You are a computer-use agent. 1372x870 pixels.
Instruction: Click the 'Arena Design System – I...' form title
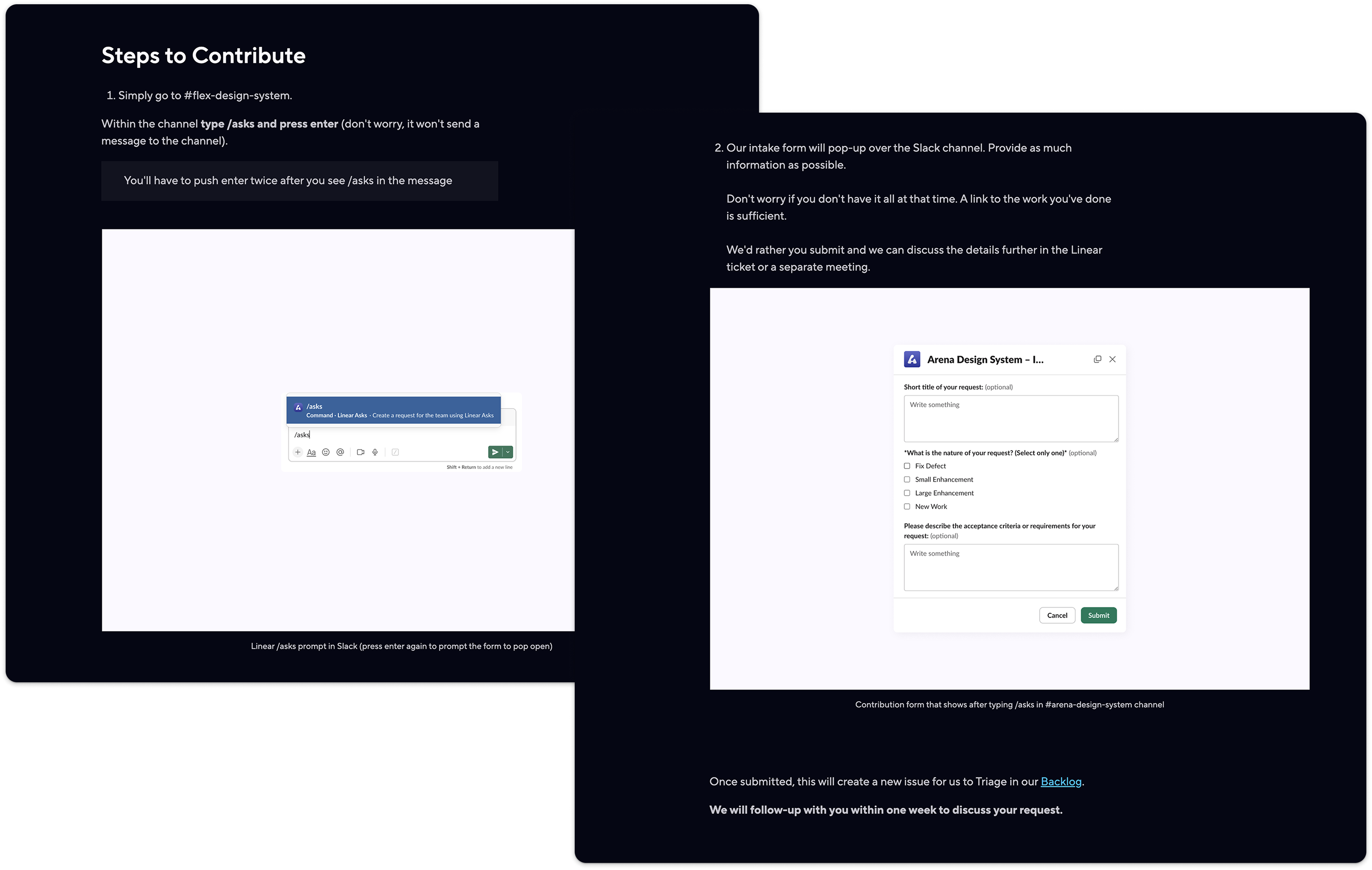point(985,360)
